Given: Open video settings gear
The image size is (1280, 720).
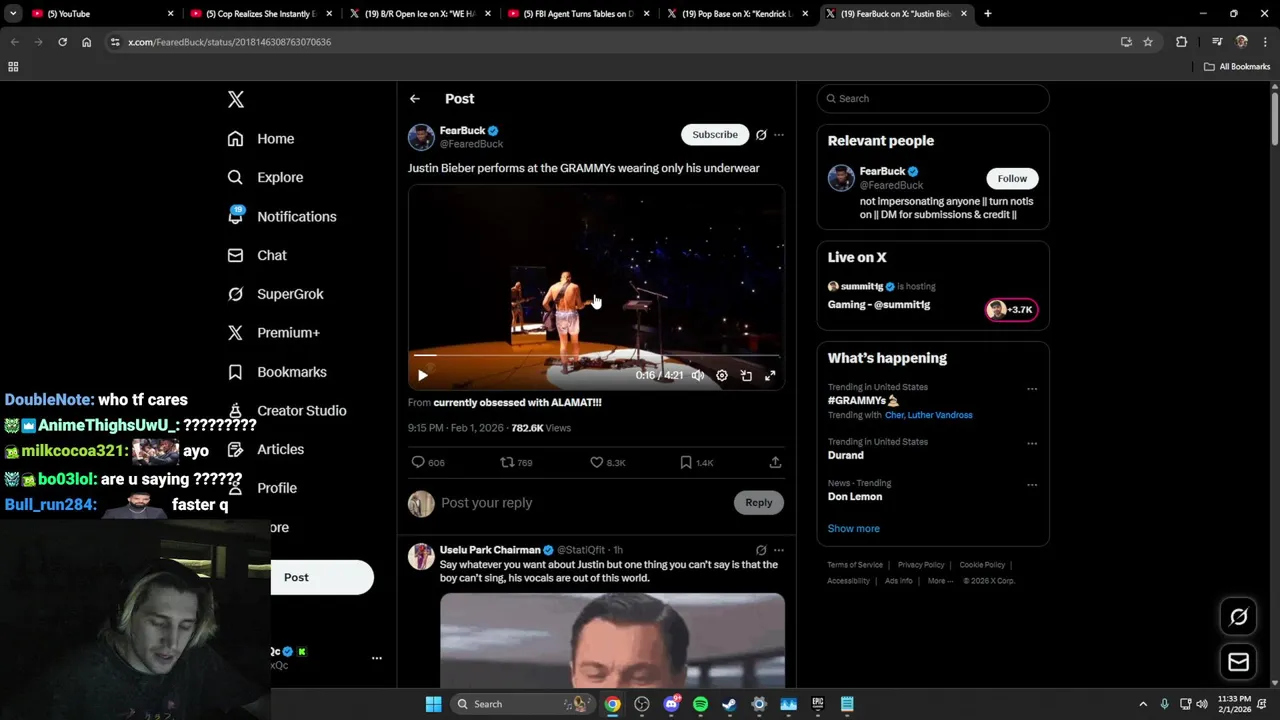Looking at the screenshot, I should 722,376.
